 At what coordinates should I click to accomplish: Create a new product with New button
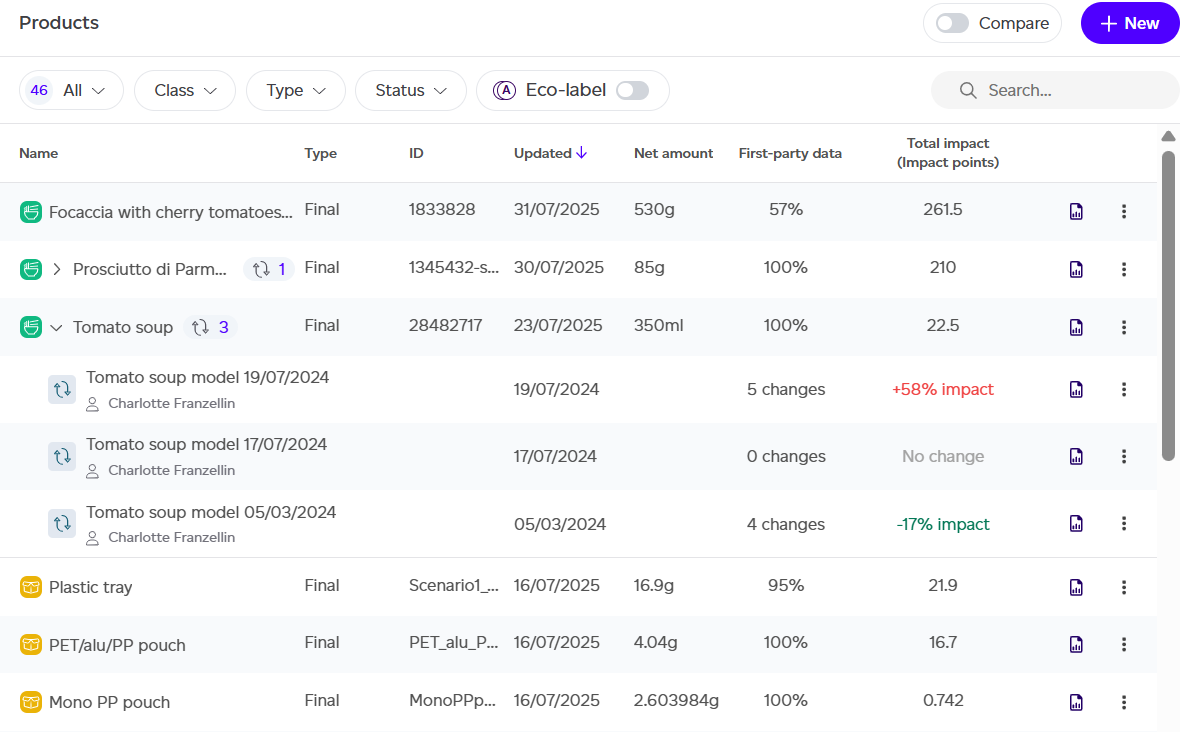[1130, 23]
